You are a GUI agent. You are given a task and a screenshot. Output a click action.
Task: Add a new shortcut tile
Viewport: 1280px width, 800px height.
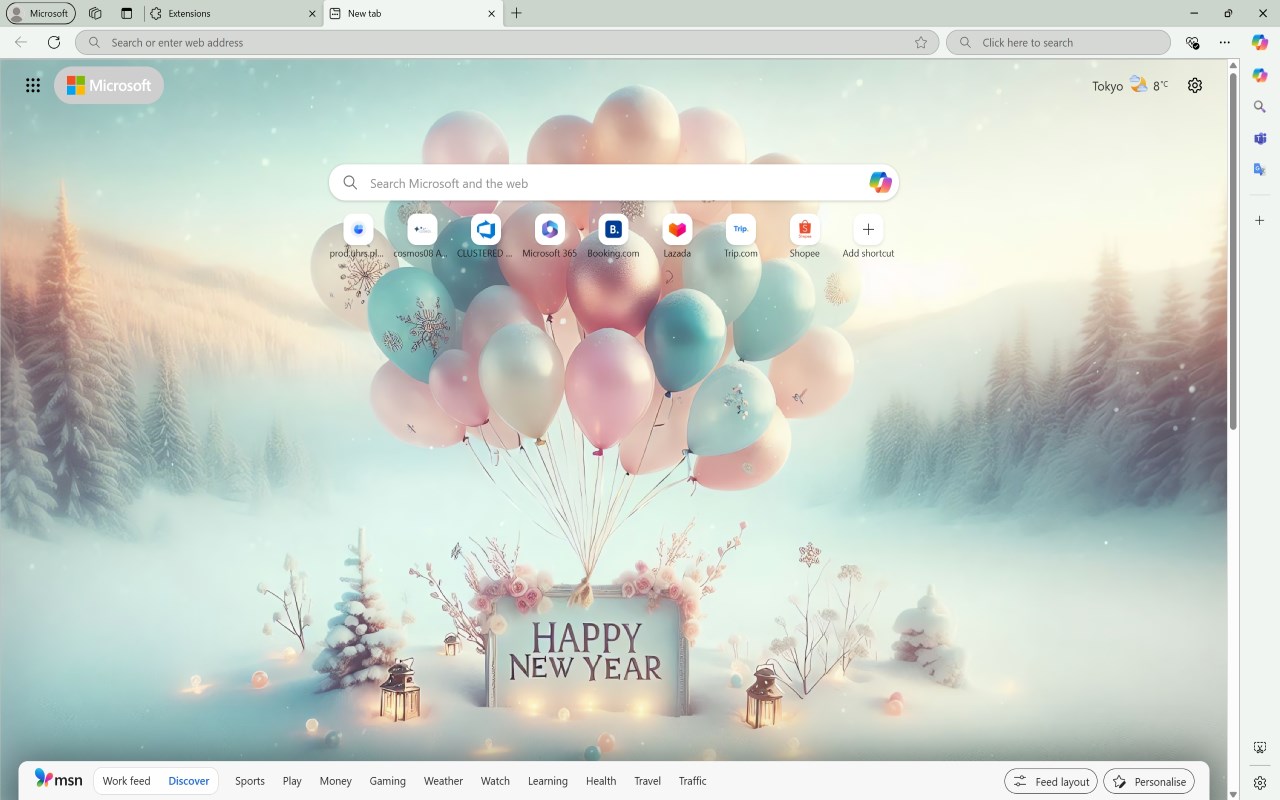(868, 237)
